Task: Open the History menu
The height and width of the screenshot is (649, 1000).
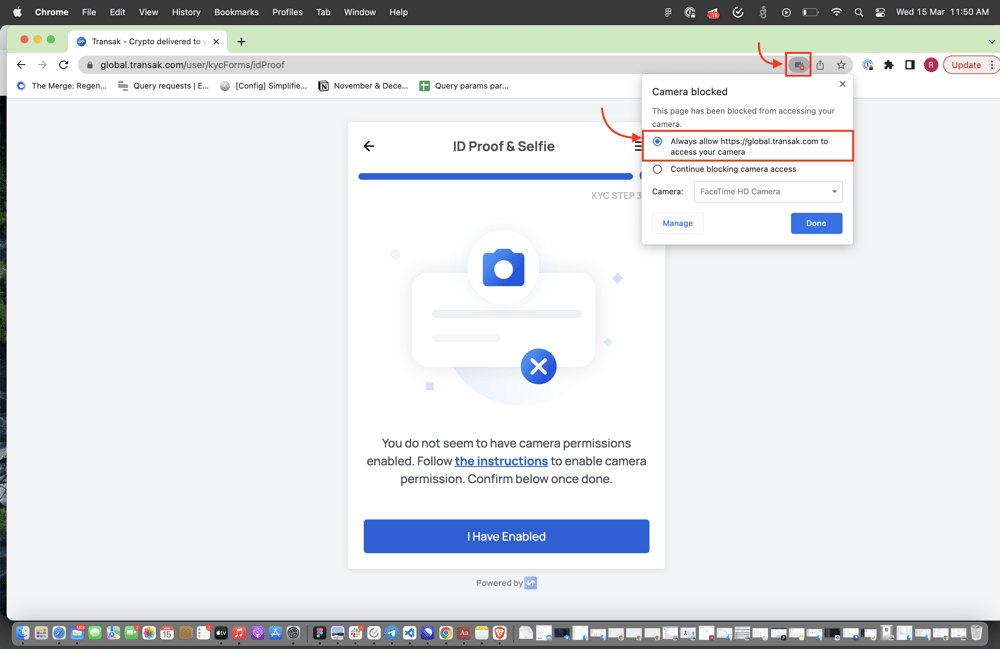Action: 186,12
